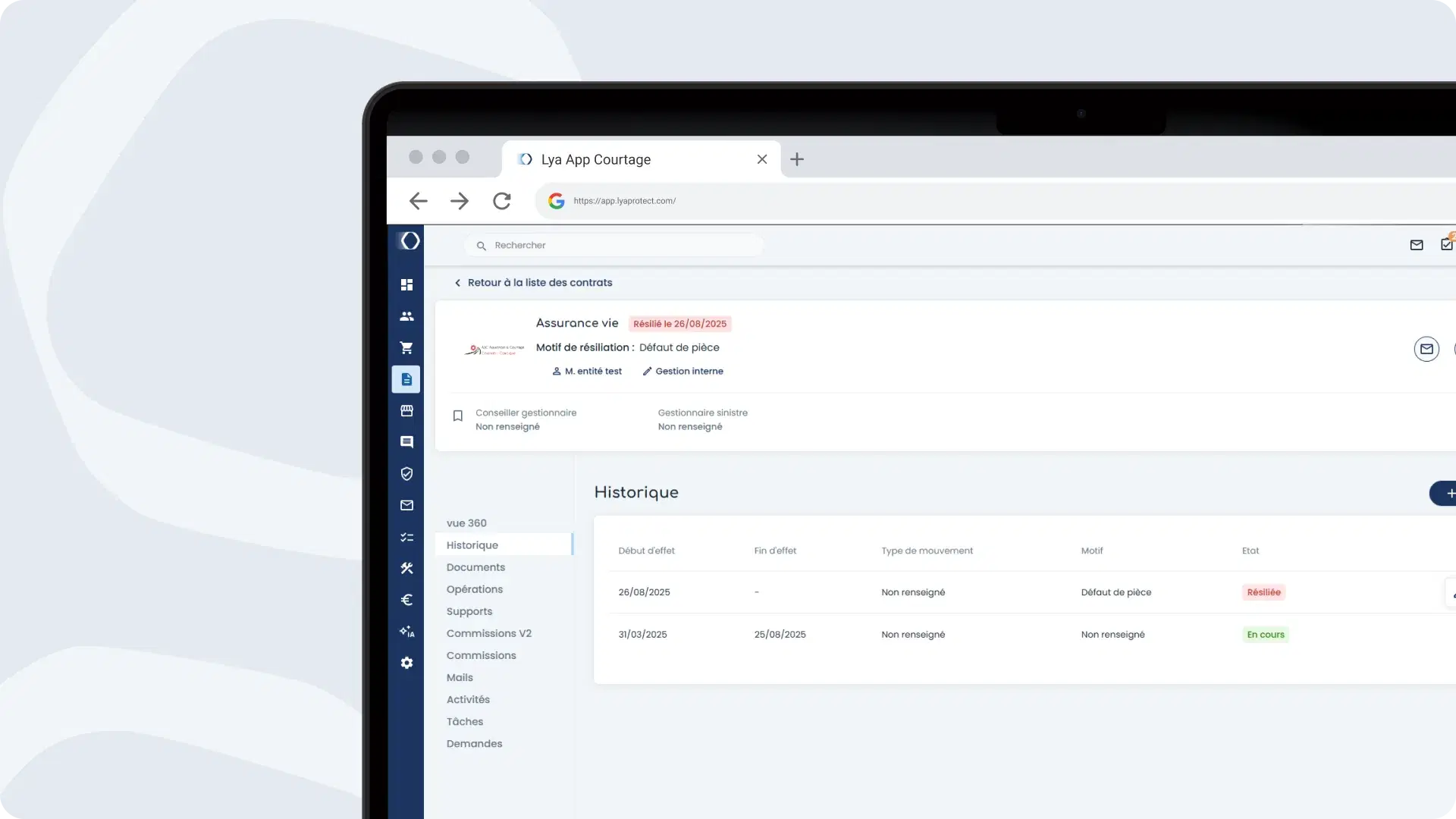Select the contracts document icon

406,379
